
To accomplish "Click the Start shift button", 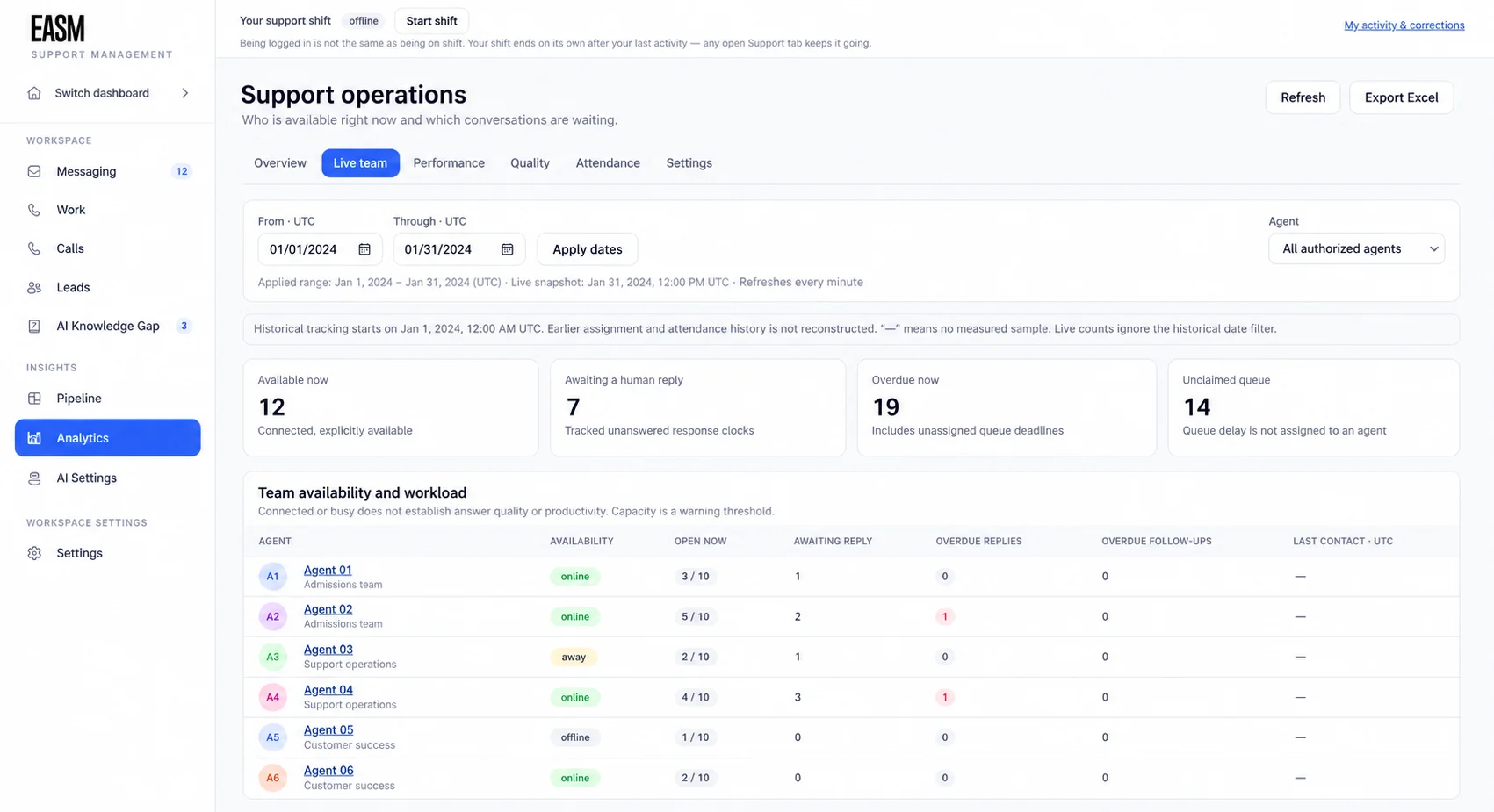I will pyautogui.click(x=431, y=21).
